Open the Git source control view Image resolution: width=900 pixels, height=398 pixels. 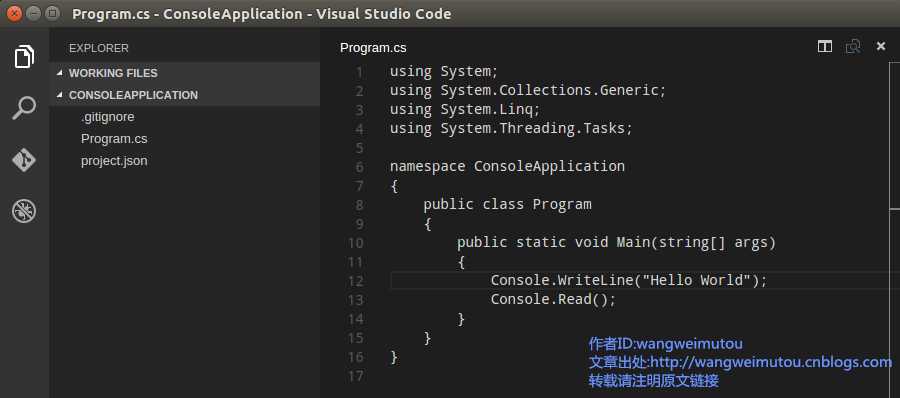pyautogui.click(x=24, y=160)
